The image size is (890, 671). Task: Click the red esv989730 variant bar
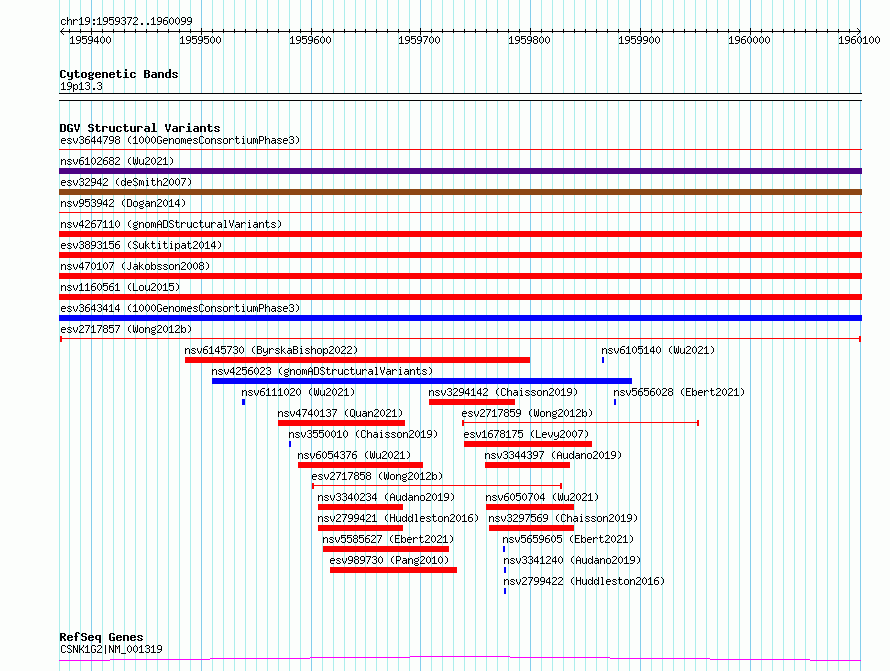(x=393, y=570)
